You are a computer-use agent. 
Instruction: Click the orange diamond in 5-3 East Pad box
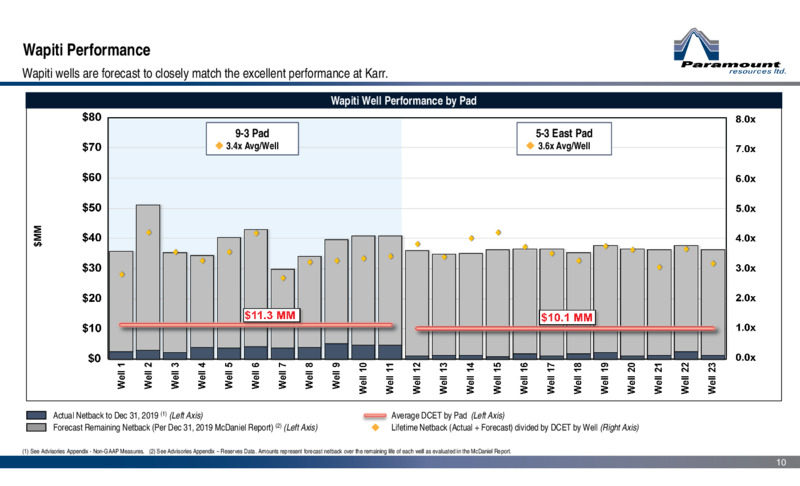530,146
